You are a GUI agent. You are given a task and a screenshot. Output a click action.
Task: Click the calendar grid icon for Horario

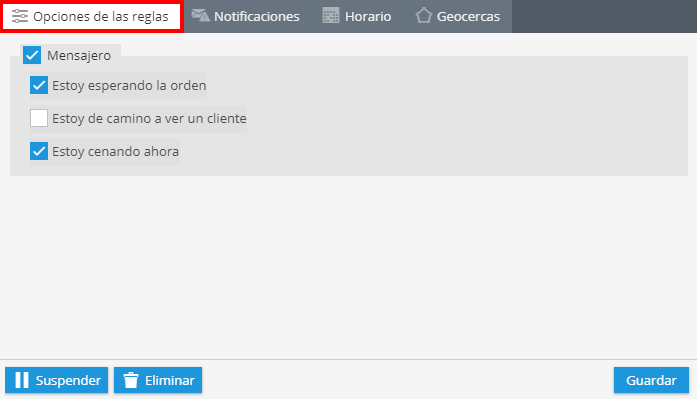pos(331,16)
